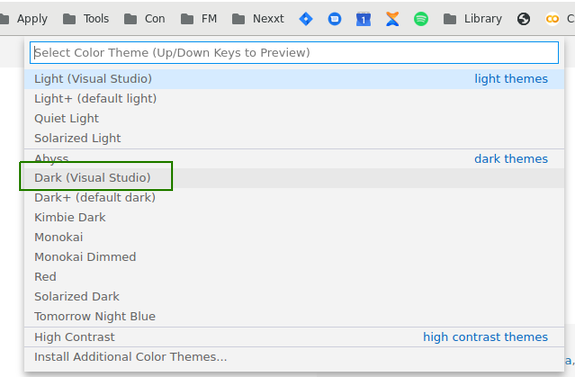This screenshot has width=575, height=377.
Task: Apply the Monokai theme
Action: 294,237
